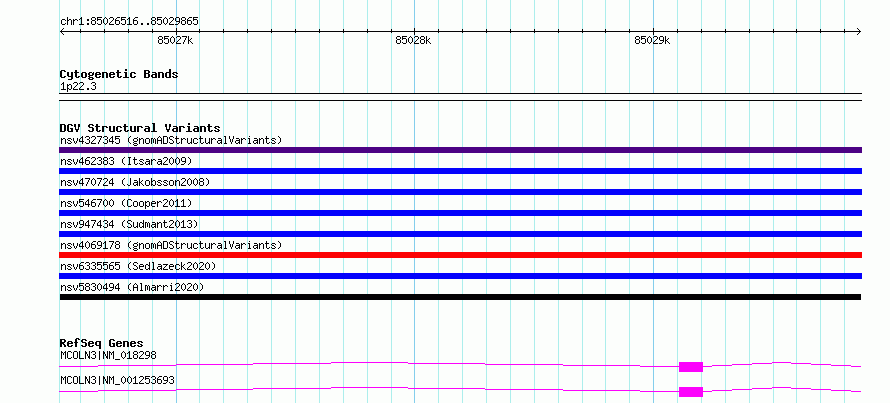Open nsv4069178 gnomADStructuralVariants label
Image resolution: width=890 pixels, height=403 pixels.
pos(171,245)
